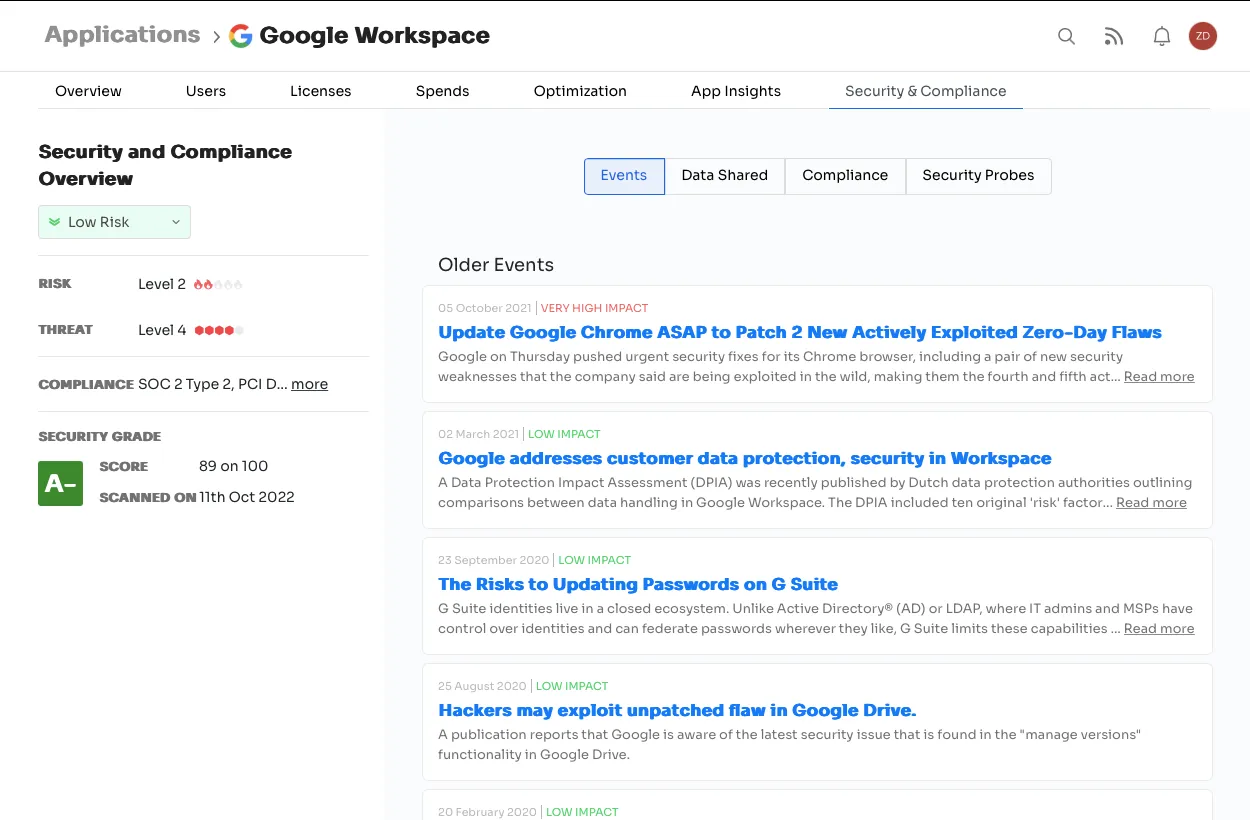Read more on the G Suite passwords event
The height and width of the screenshot is (820, 1250).
coord(1159,629)
